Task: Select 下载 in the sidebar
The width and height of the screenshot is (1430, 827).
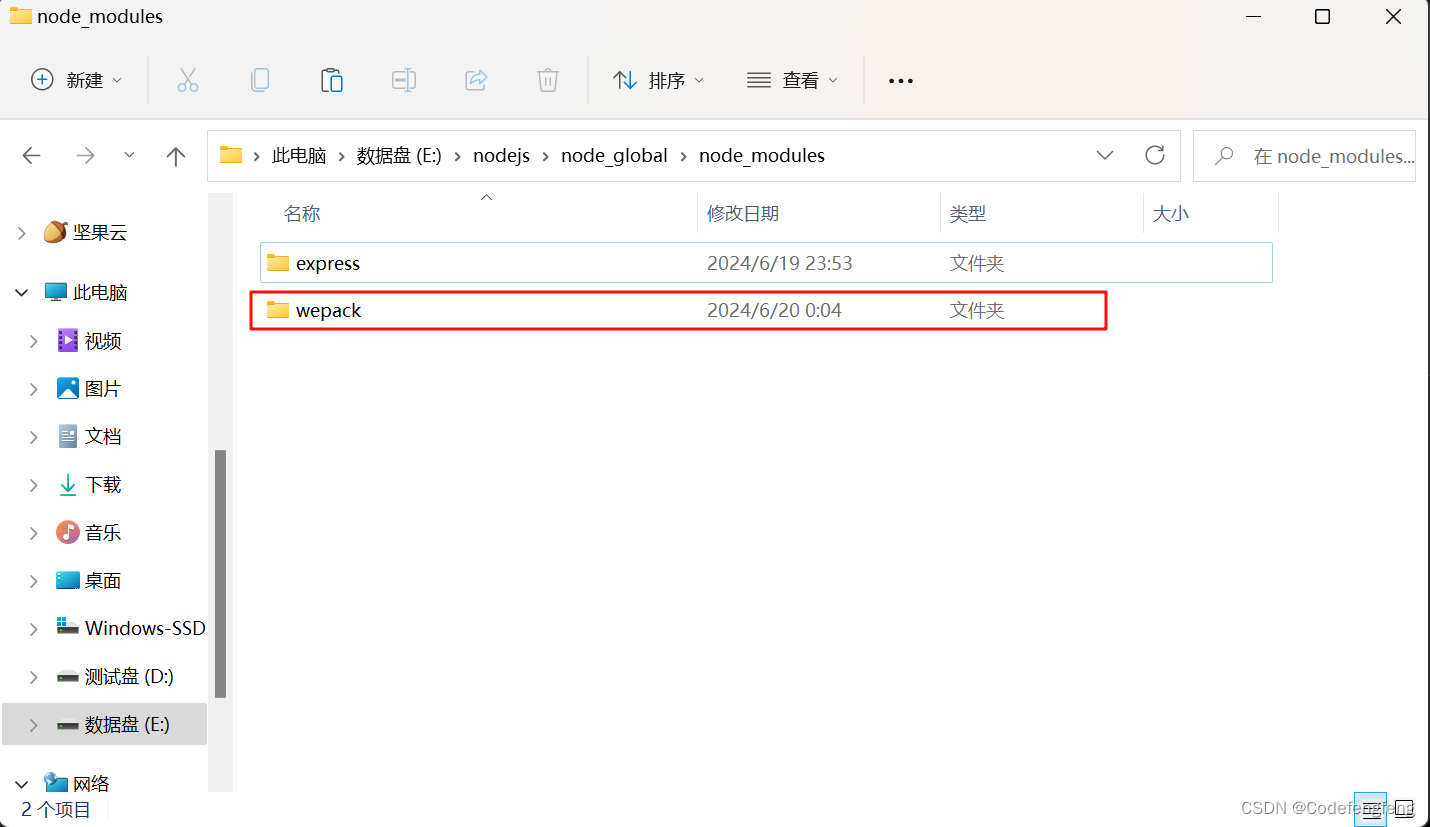Action: tap(103, 485)
